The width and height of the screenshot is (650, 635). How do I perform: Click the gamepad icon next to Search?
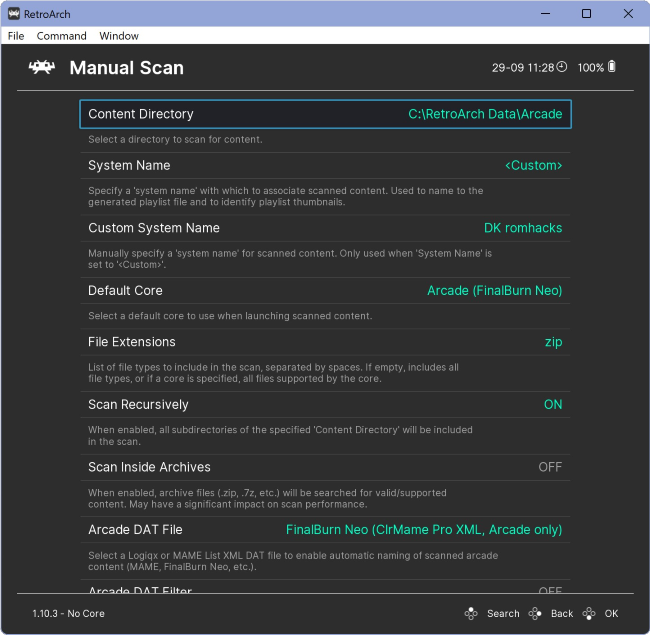(471, 613)
